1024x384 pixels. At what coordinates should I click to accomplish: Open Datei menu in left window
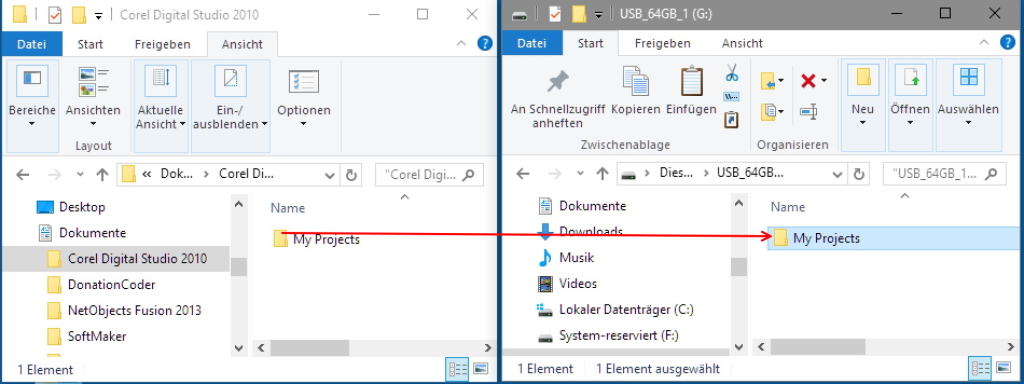[x=31, y=44]
